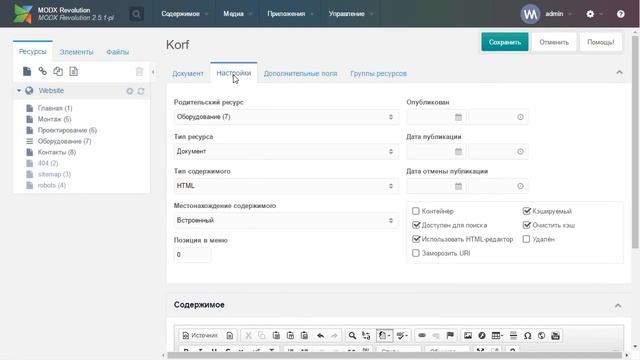Toggle the Использовать HTML-редактор checkbox
The width and height of the screenshot is (640, 360).
pos(416,239)
